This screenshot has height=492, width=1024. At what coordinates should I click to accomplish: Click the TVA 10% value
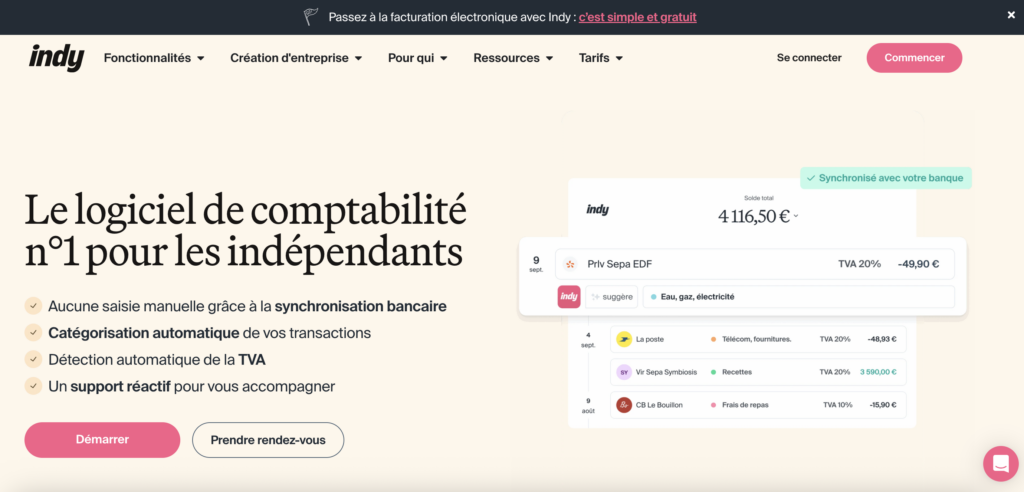pos(837,404)
